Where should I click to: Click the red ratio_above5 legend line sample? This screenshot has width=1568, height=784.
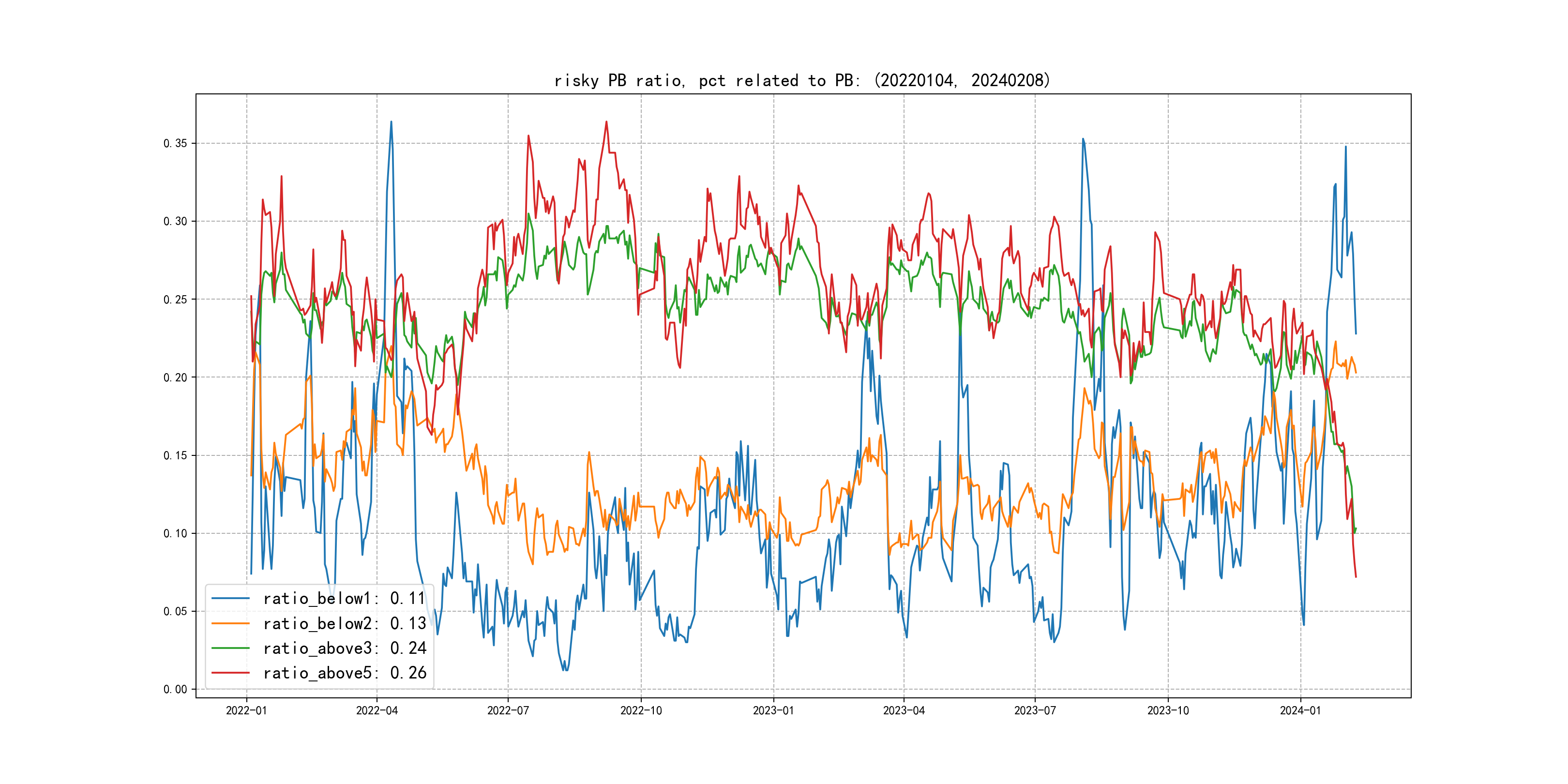(x=230, y=673)
